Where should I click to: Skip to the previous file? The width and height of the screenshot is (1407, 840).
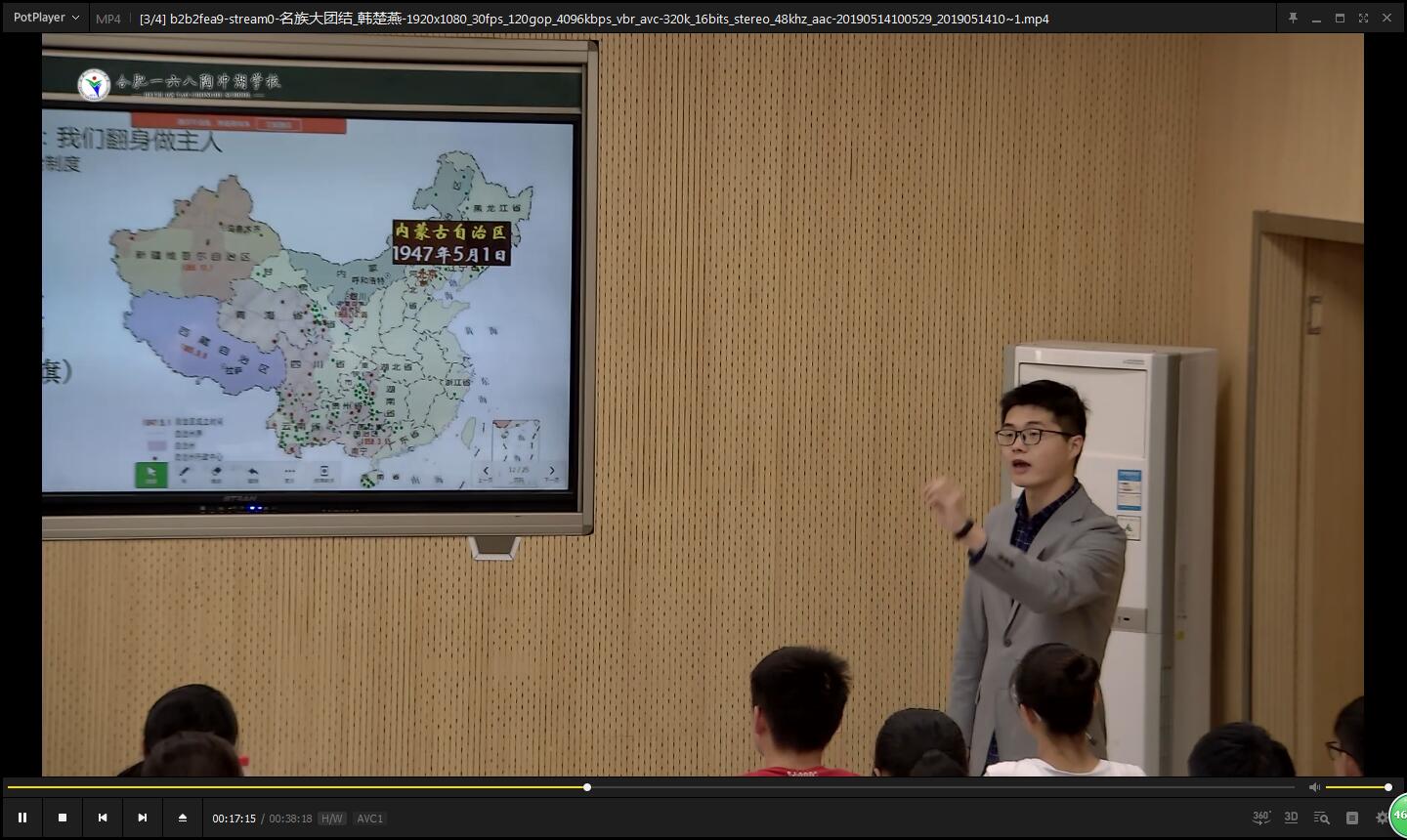(103, 818)
